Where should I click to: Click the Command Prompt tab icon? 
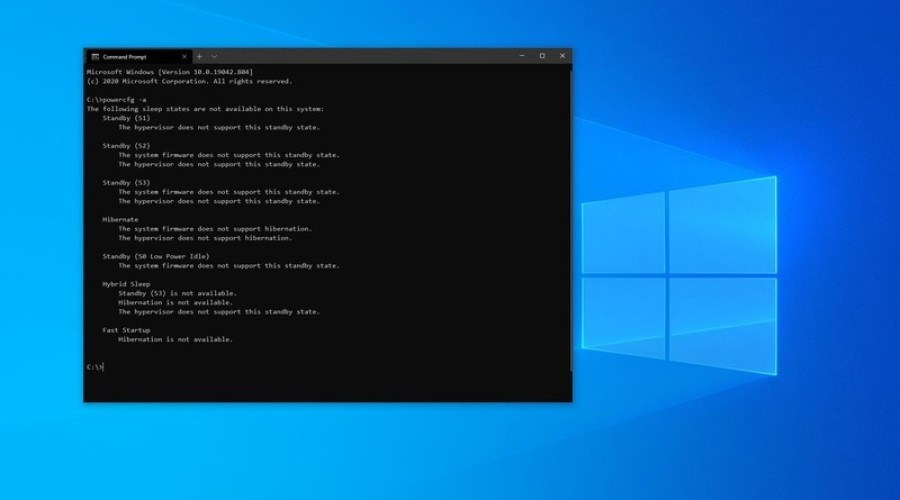(95, 57)
